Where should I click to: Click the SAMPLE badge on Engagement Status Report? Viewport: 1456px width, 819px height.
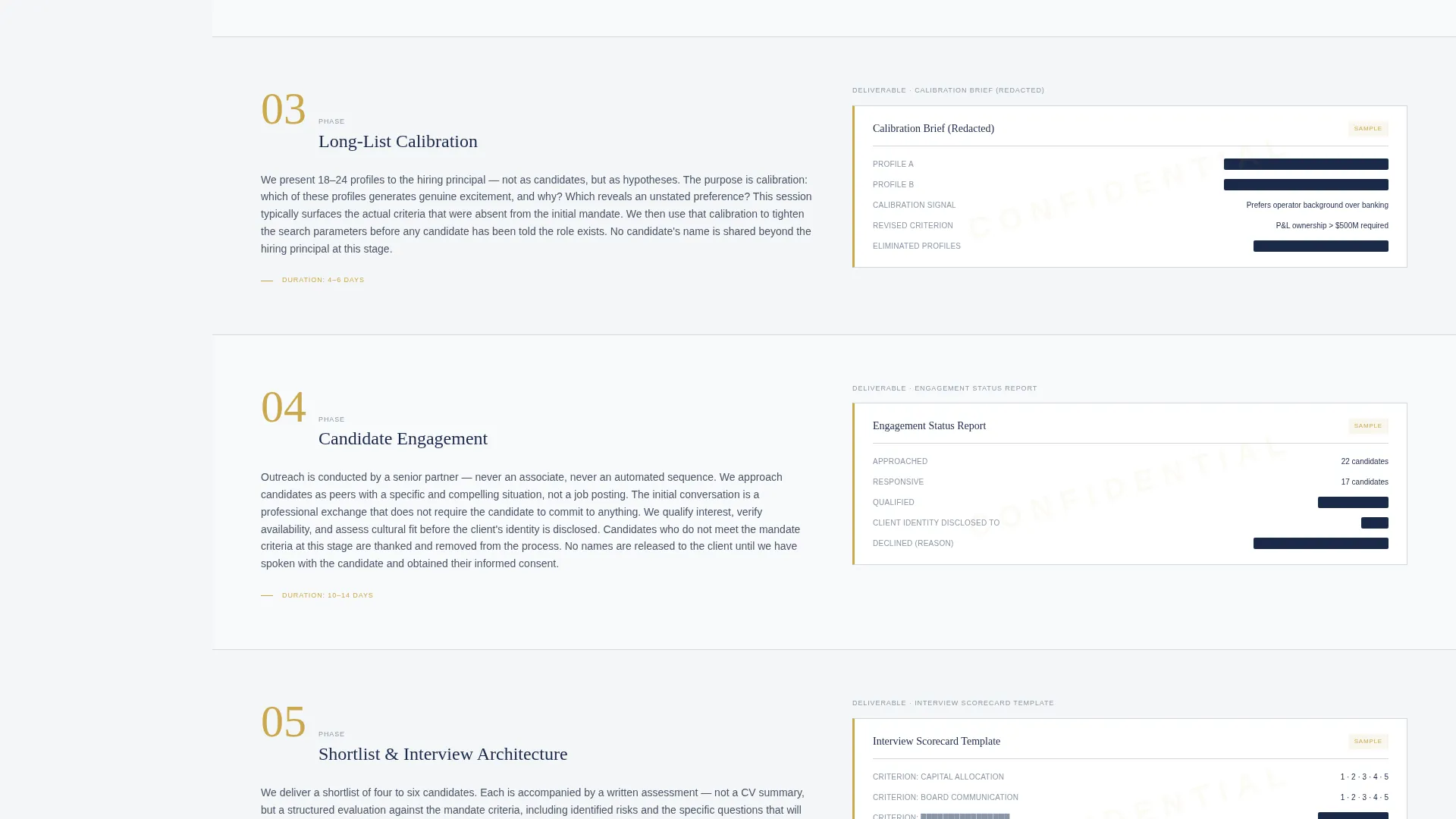click(x=1368, y=426)
